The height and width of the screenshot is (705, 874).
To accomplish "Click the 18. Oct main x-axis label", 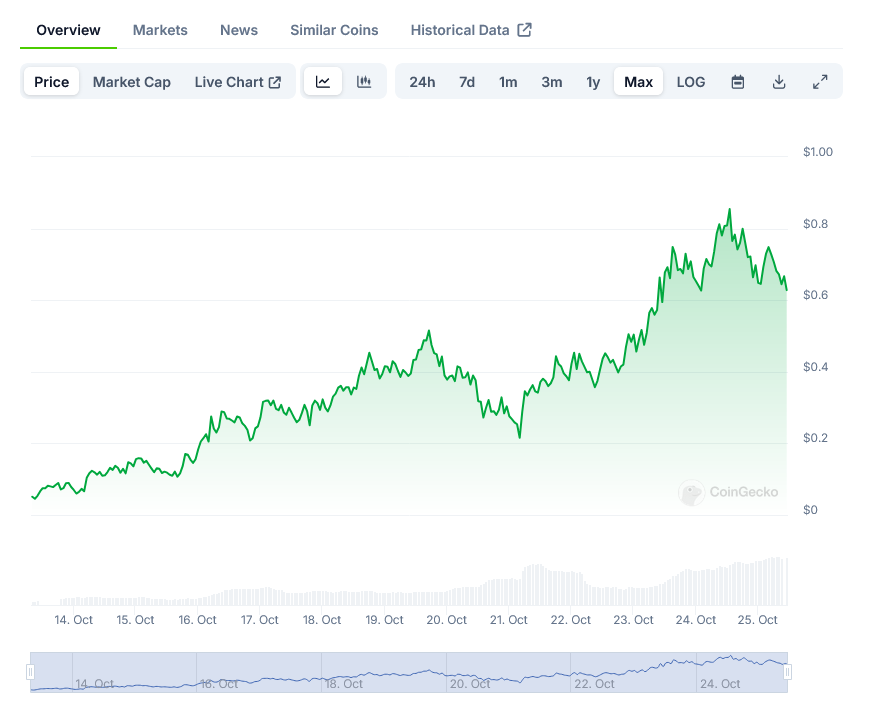I will click(322, 620).
